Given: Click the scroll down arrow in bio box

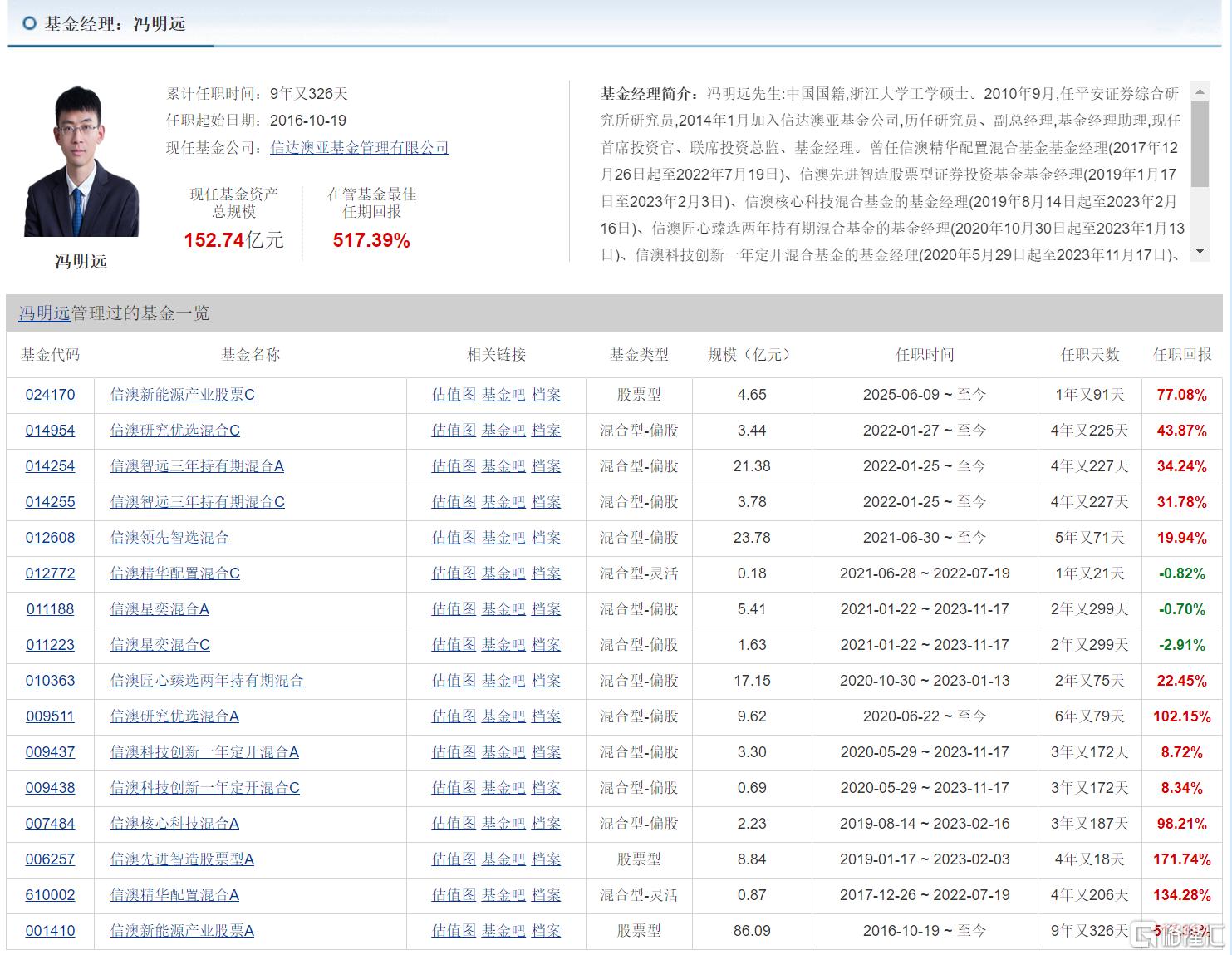Looking at the screenshot, I should [x=1199, y=252].
